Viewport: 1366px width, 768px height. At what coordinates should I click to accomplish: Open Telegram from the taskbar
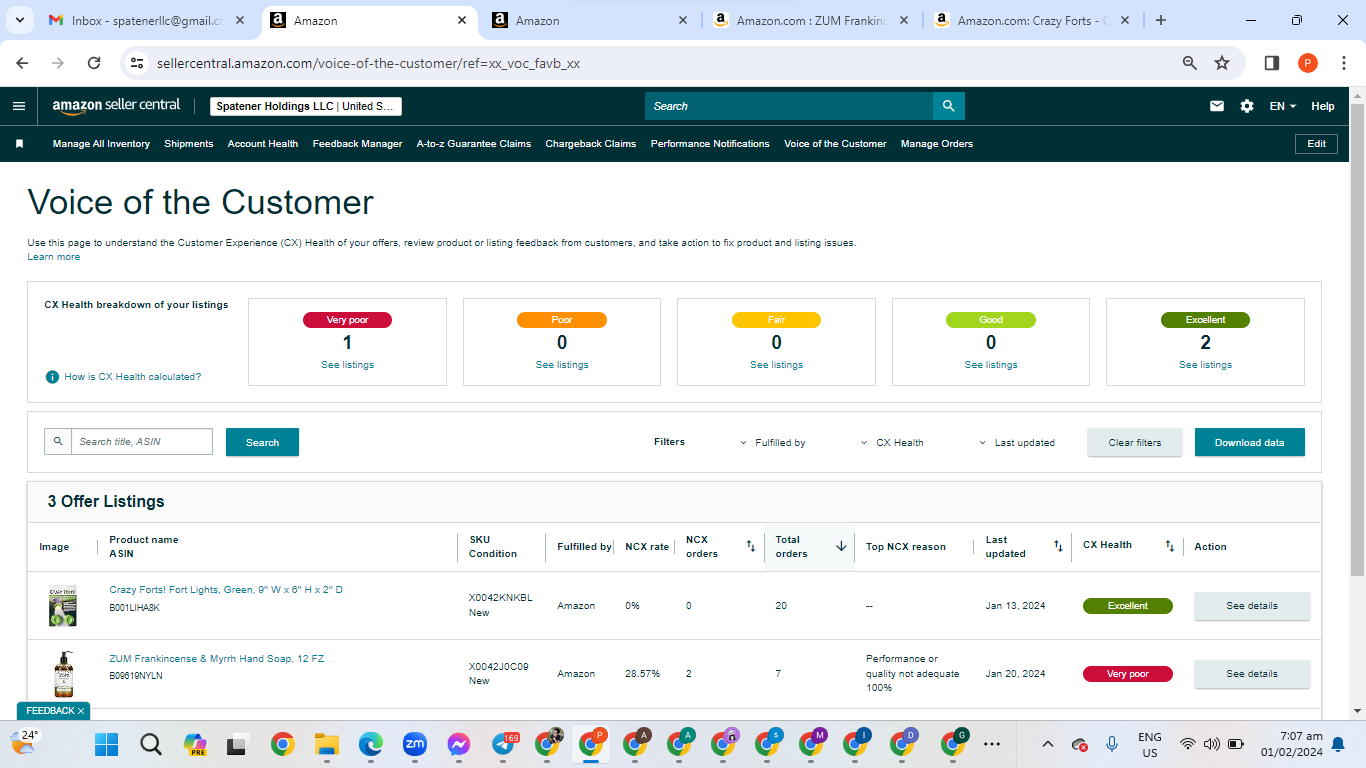(504, 744)
